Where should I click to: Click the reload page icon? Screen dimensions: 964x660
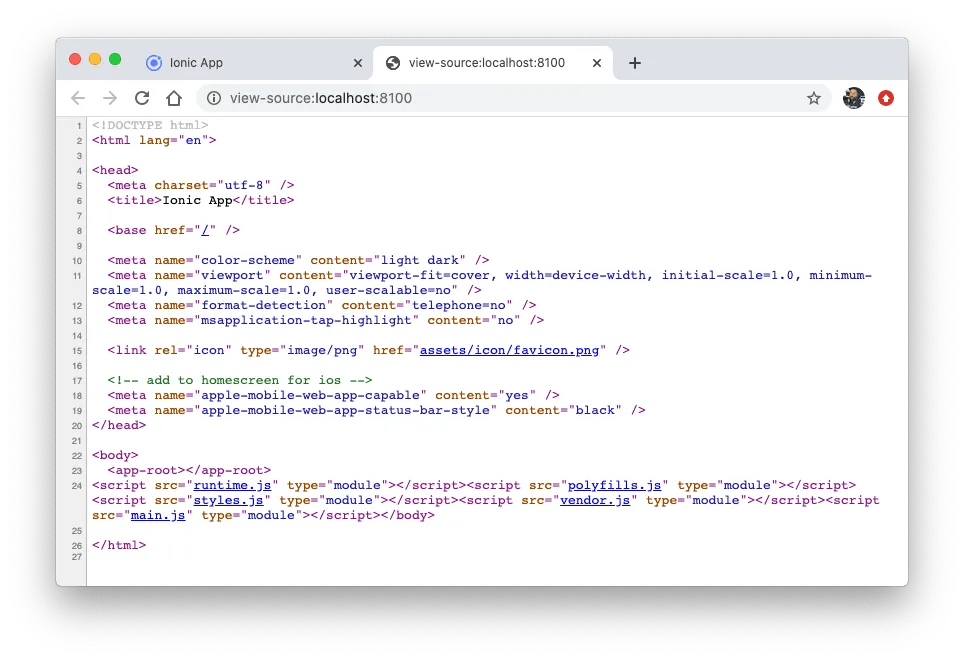pyautogui.click(x=141, y=98)
